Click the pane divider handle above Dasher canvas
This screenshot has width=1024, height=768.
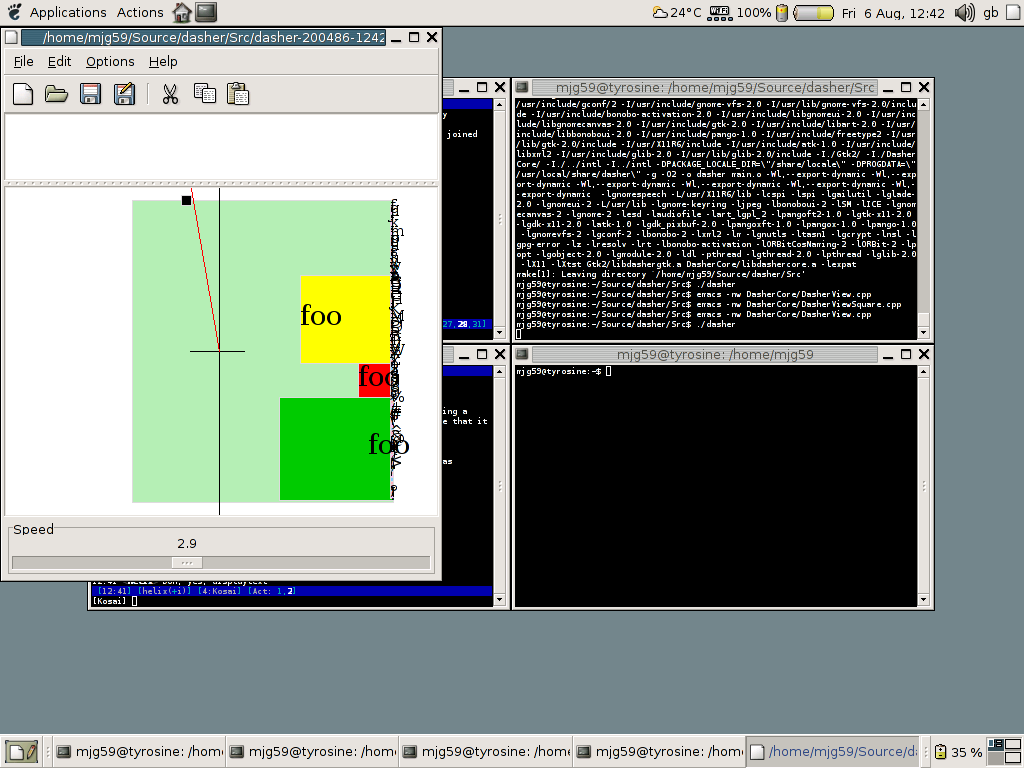221,184
